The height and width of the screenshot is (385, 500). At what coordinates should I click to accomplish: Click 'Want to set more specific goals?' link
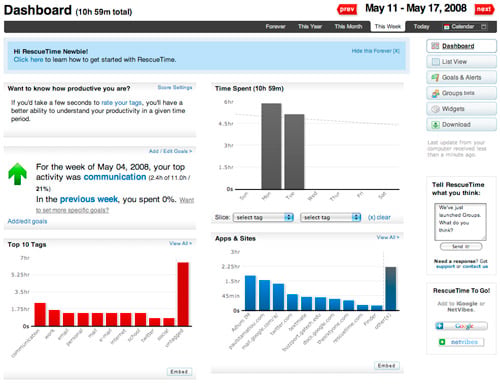pos(115,205)
